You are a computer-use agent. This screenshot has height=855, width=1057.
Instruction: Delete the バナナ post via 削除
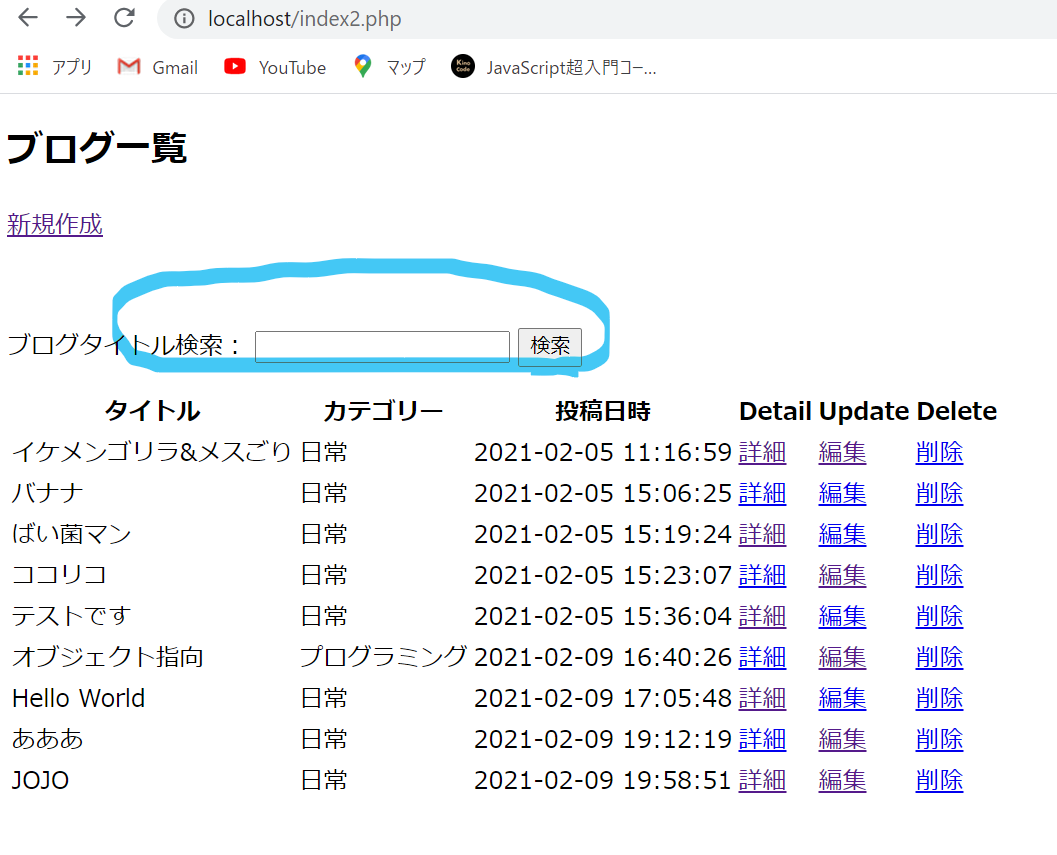[x=939, y=493]
